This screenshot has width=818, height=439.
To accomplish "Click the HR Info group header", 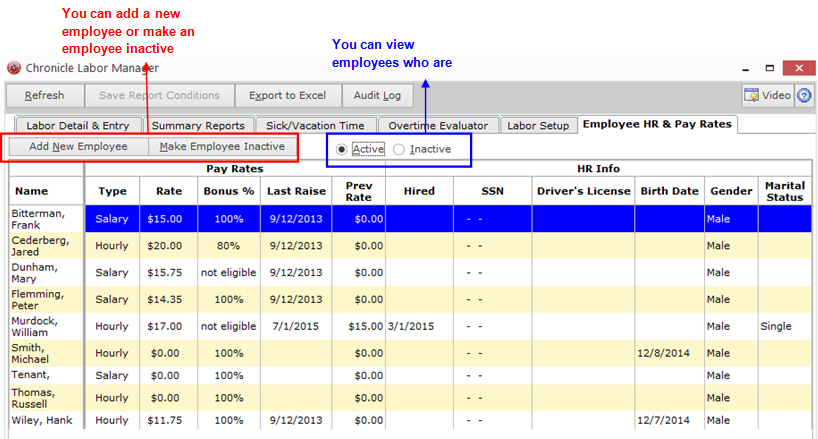I will pyautogui.click(x=598, y=169).
